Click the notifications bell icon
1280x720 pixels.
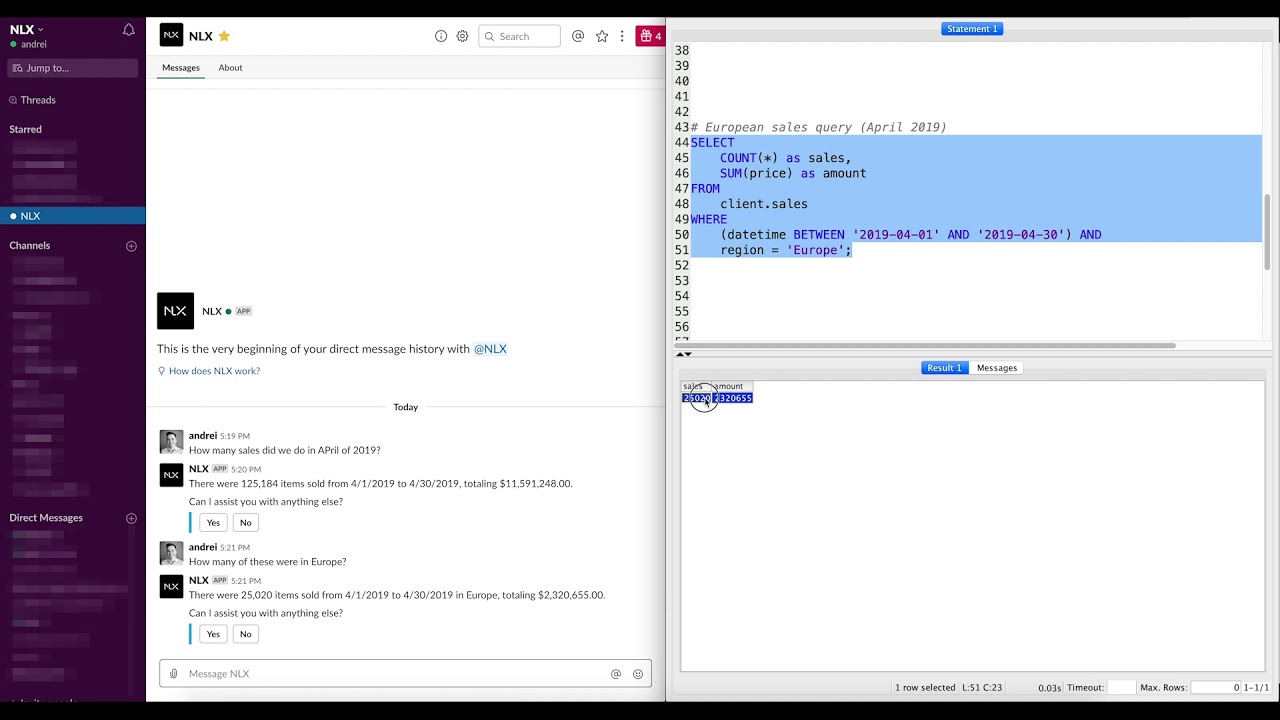(128, 30)
